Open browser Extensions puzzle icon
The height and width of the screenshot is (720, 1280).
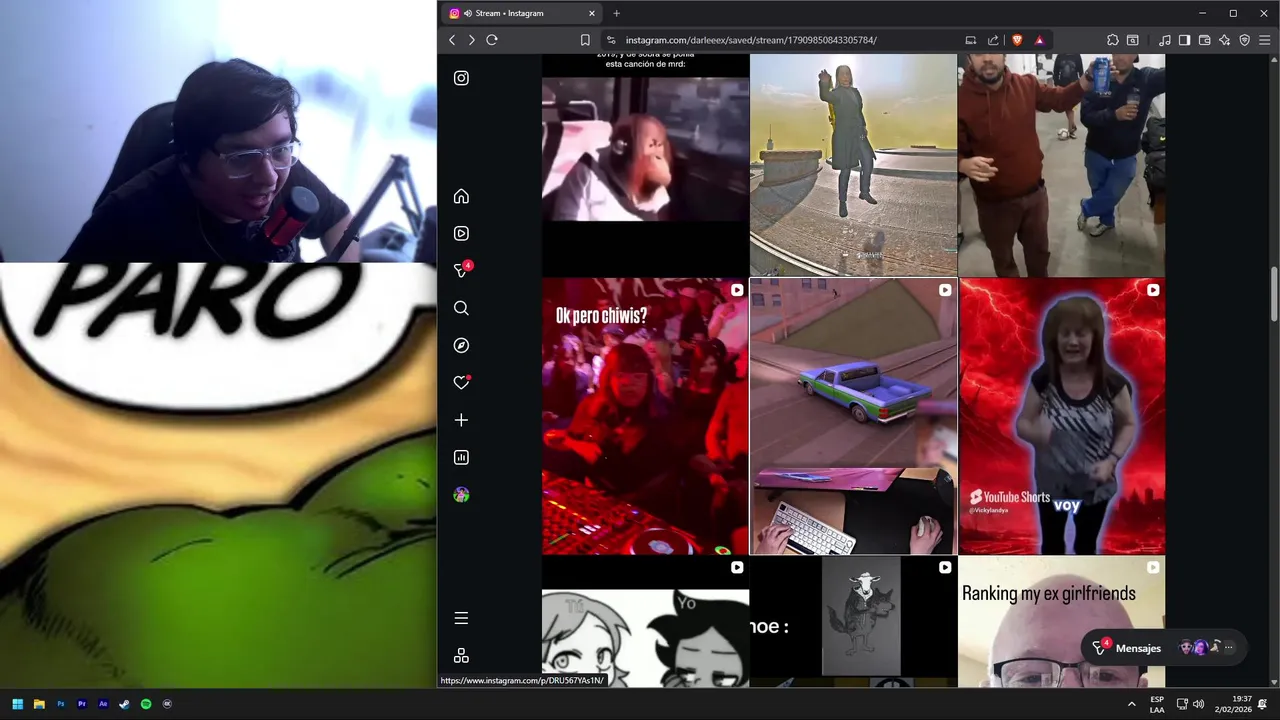[1112, 40]
